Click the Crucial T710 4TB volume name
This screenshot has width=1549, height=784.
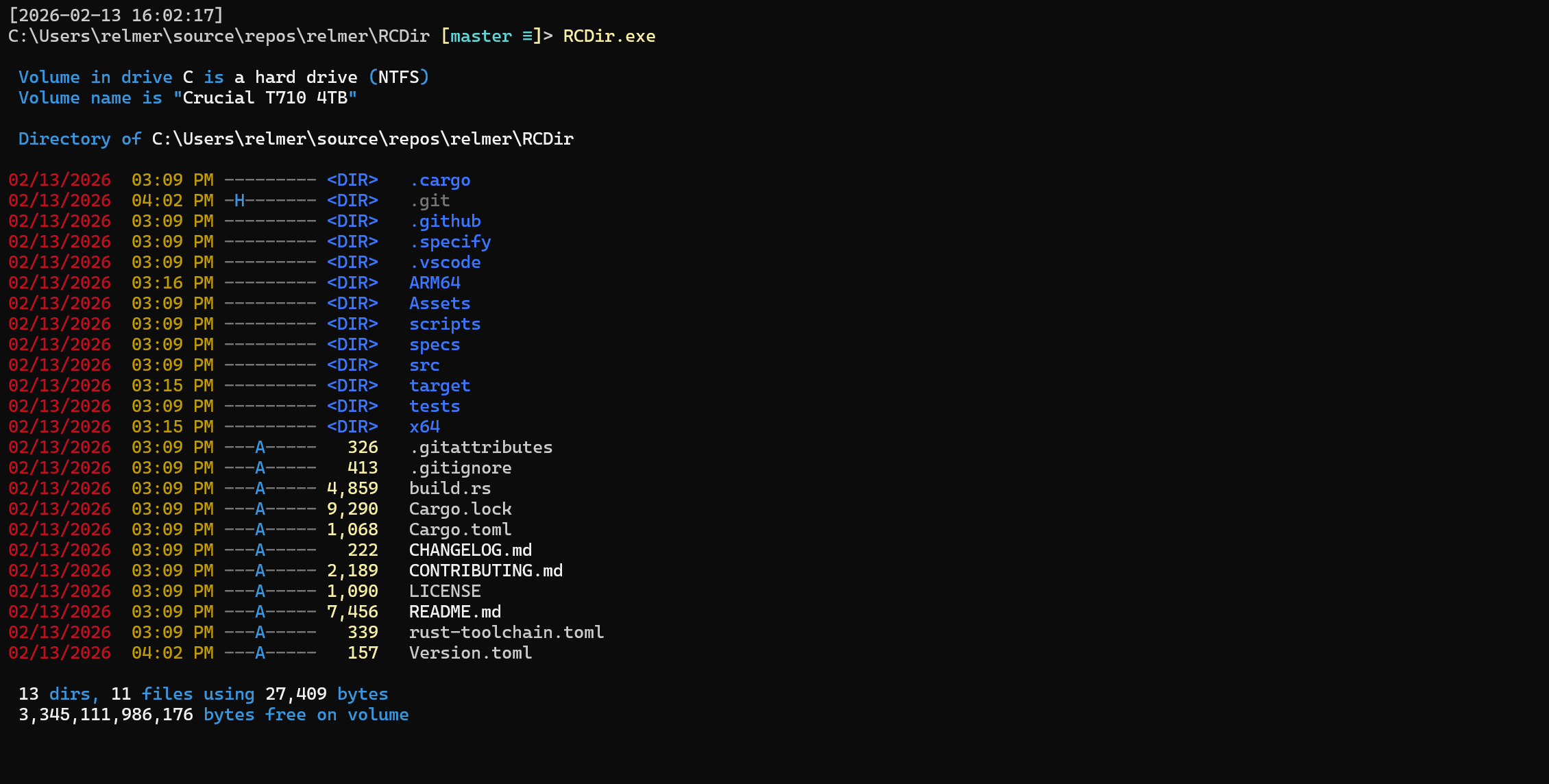pos(265,98)
